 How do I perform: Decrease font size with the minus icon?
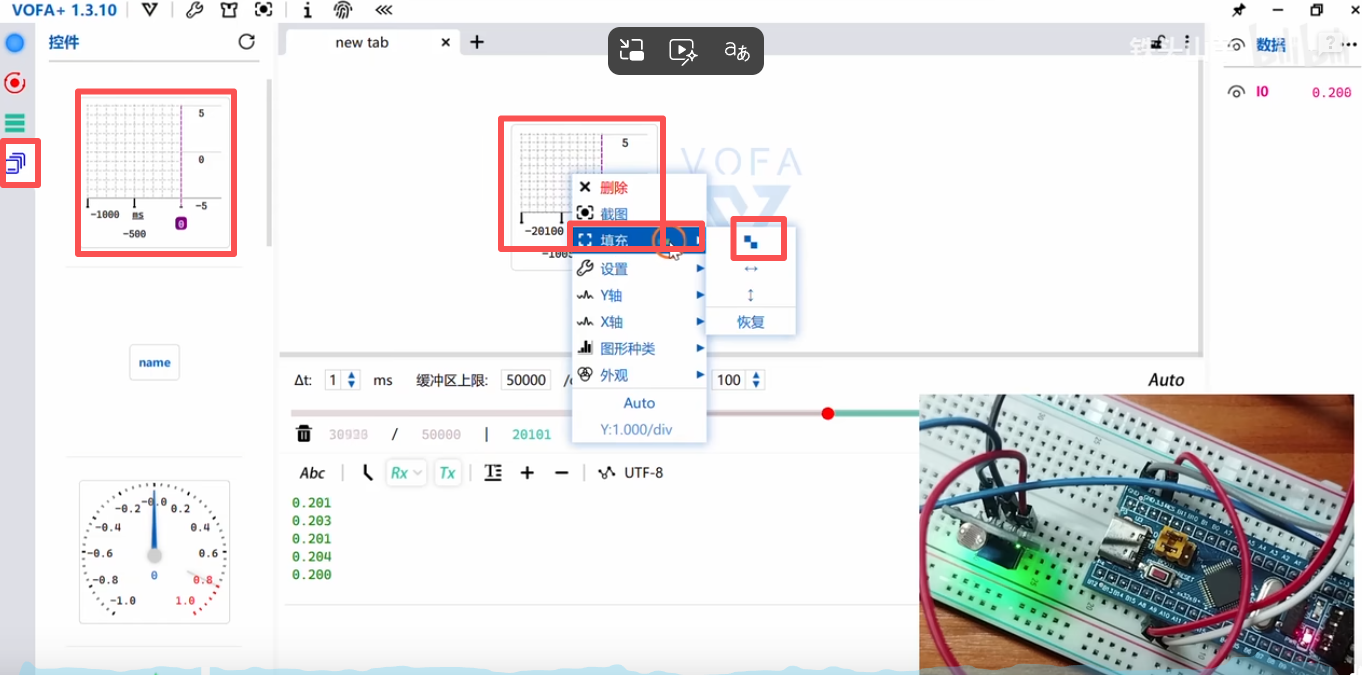pyautogui.click(x=561, y=473)
